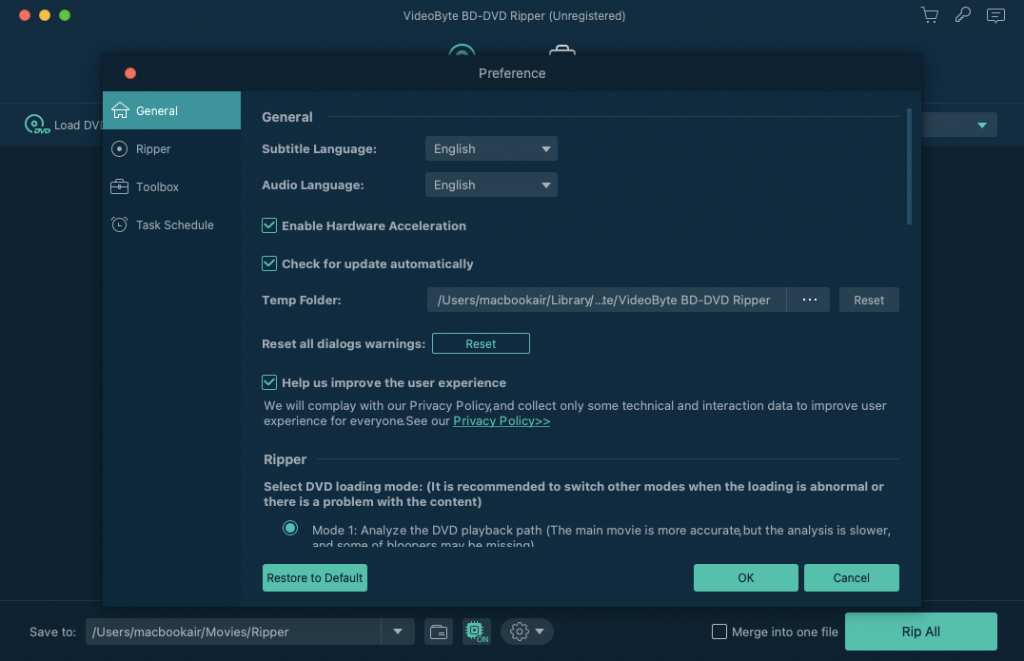Reset all dialogs warnings
The height and width of the screenshot is (661, 1024).
click(x=481, y=344)
